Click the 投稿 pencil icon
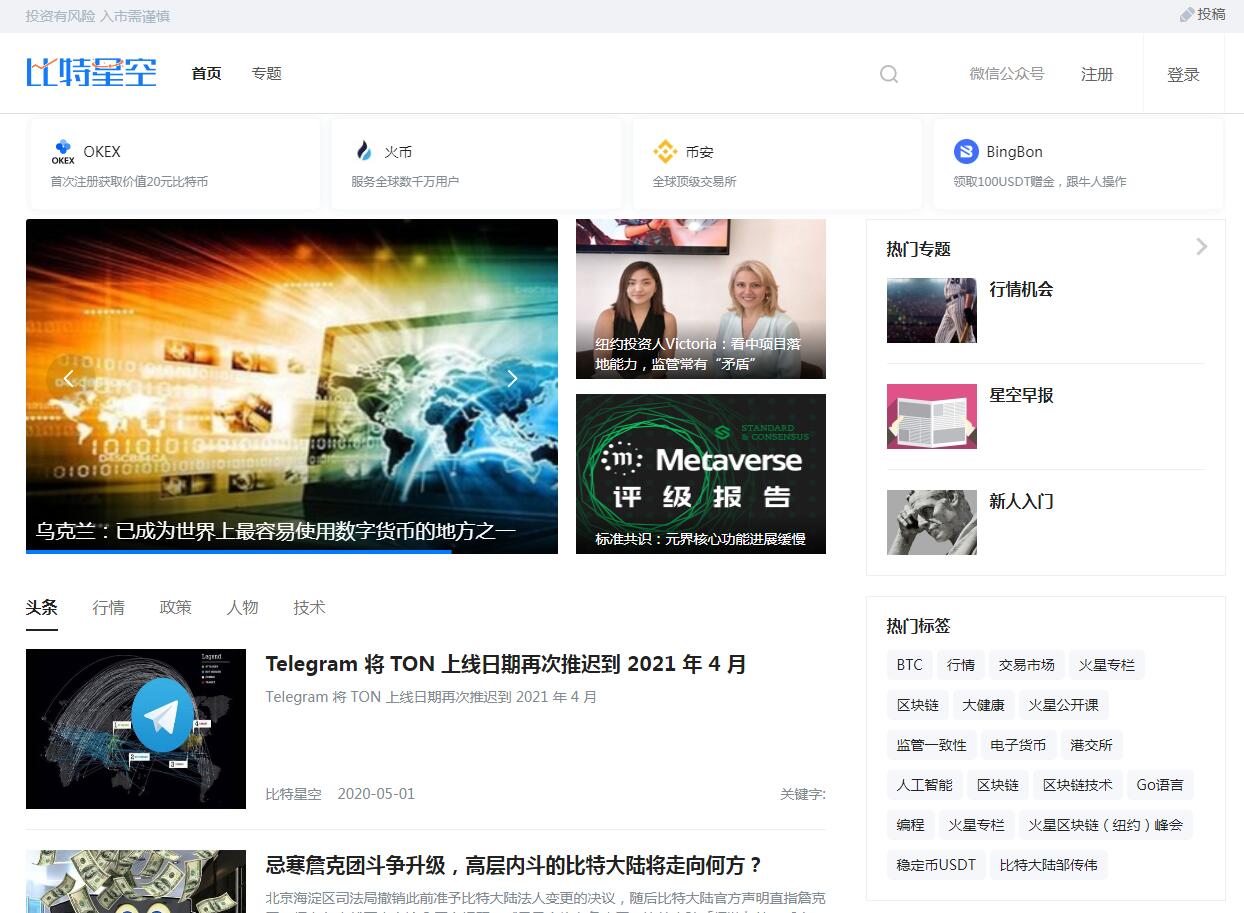The image size is (1244, 913). pos(1187,15)
